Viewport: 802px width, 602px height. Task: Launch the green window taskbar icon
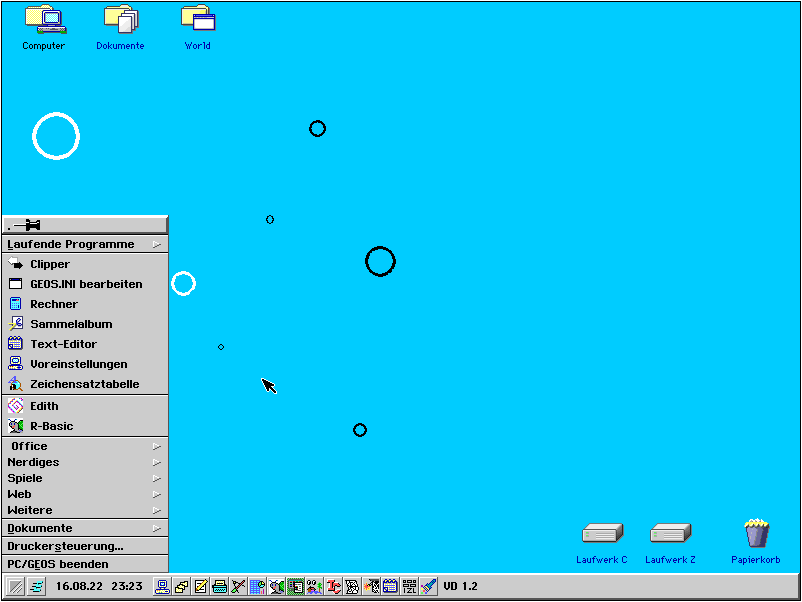tap(295, 586)
